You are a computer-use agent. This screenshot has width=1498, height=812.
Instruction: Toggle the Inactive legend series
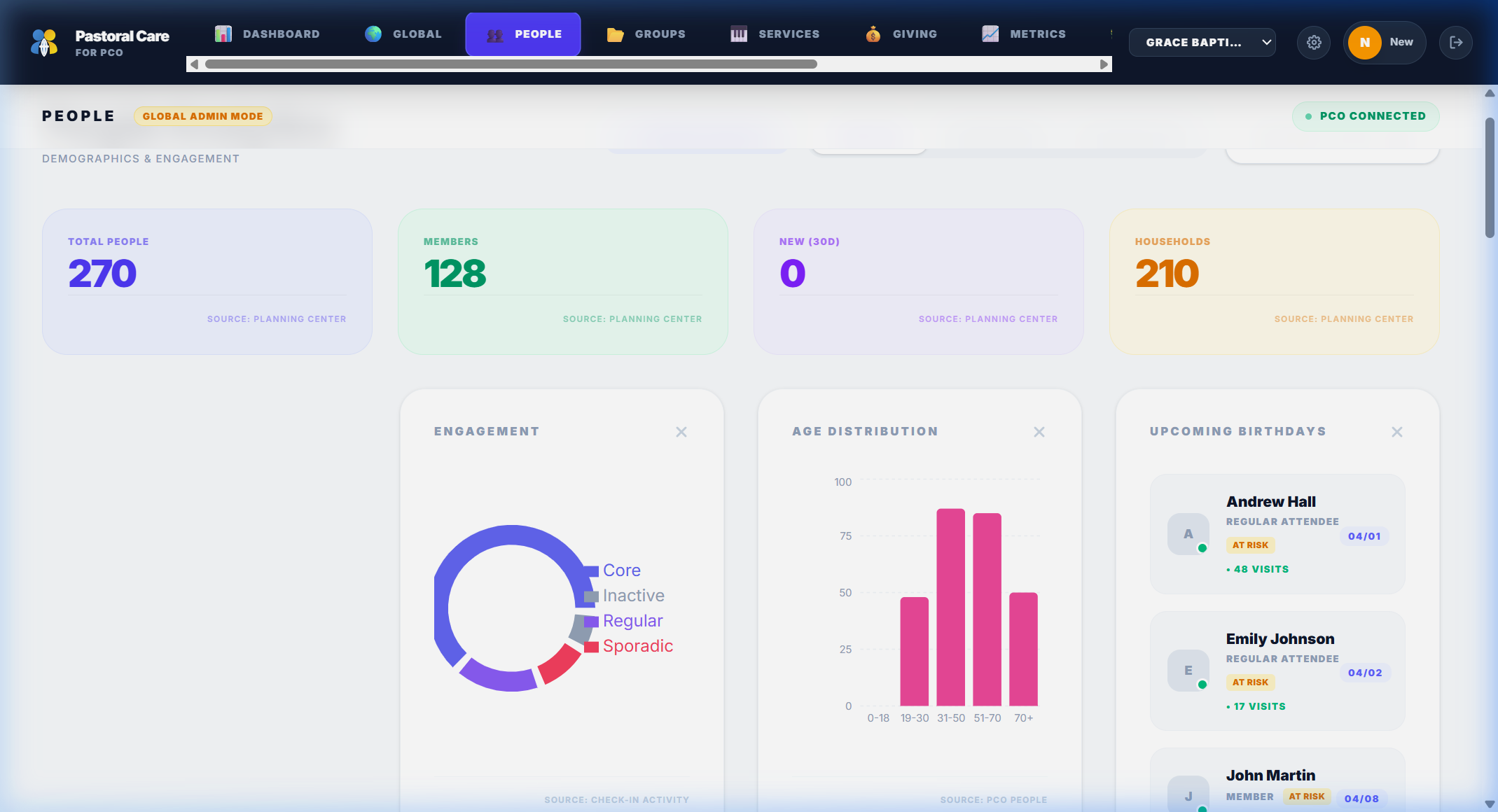pos(632,596)
